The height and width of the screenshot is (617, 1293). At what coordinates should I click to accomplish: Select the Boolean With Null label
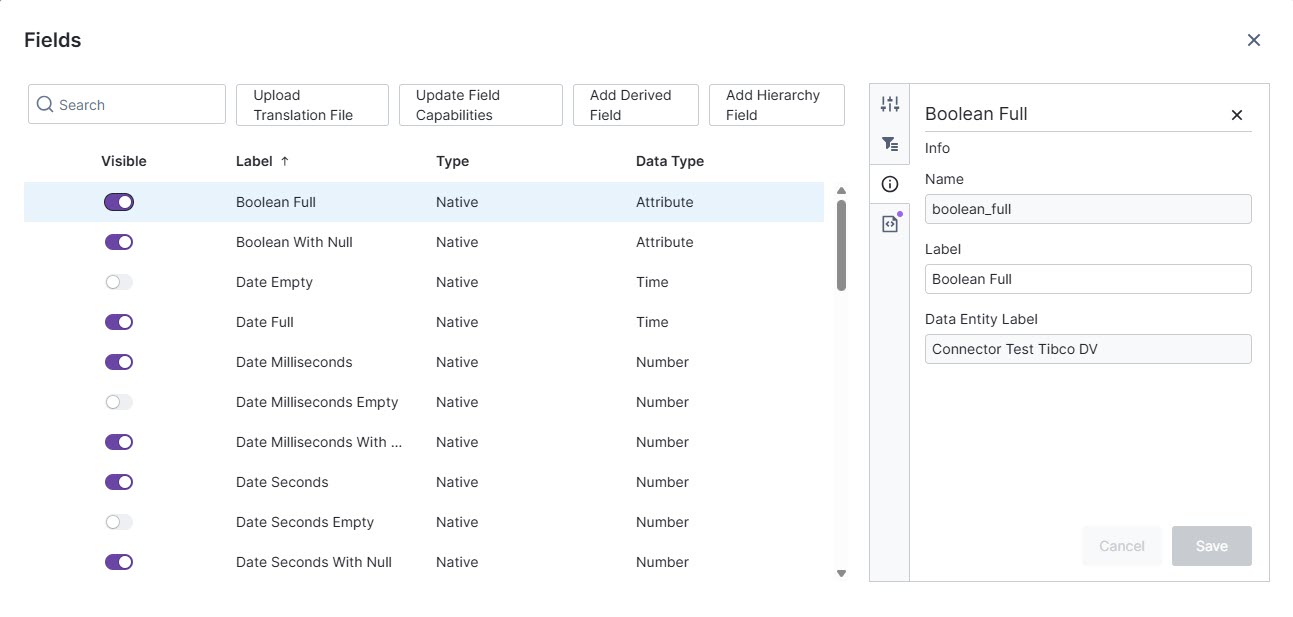(294, 242)
